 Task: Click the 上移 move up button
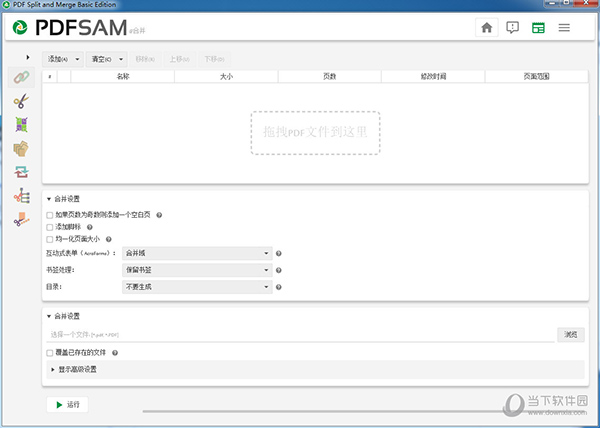pos(179,59)
